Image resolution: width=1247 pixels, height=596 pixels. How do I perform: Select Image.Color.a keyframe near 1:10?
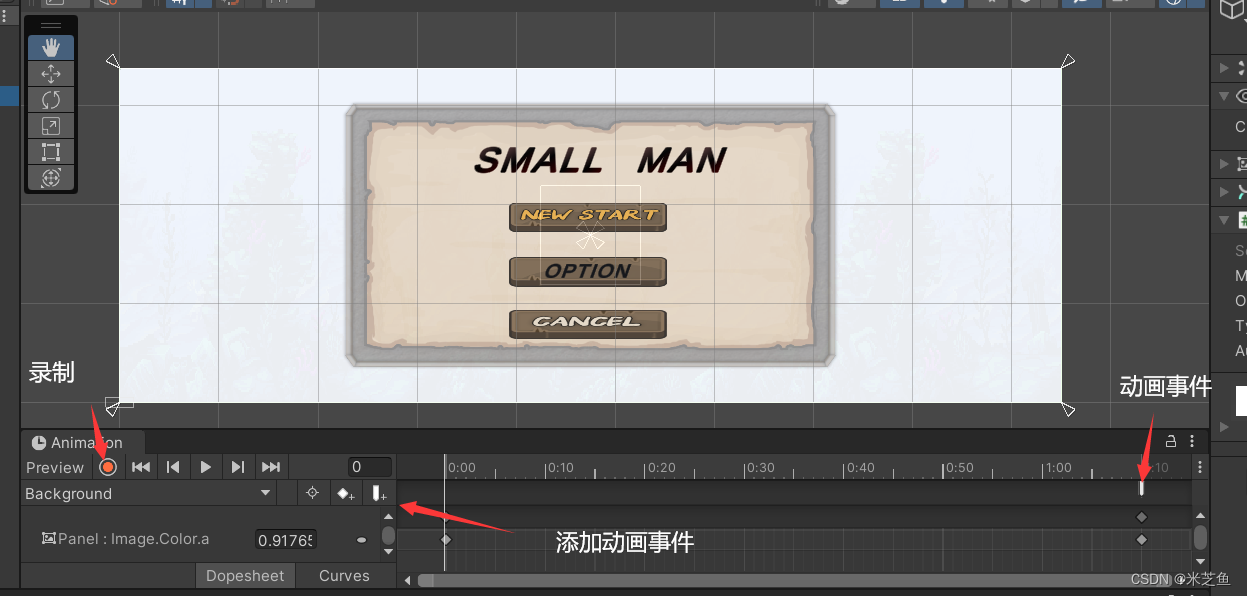click(x=1141, y=539)
